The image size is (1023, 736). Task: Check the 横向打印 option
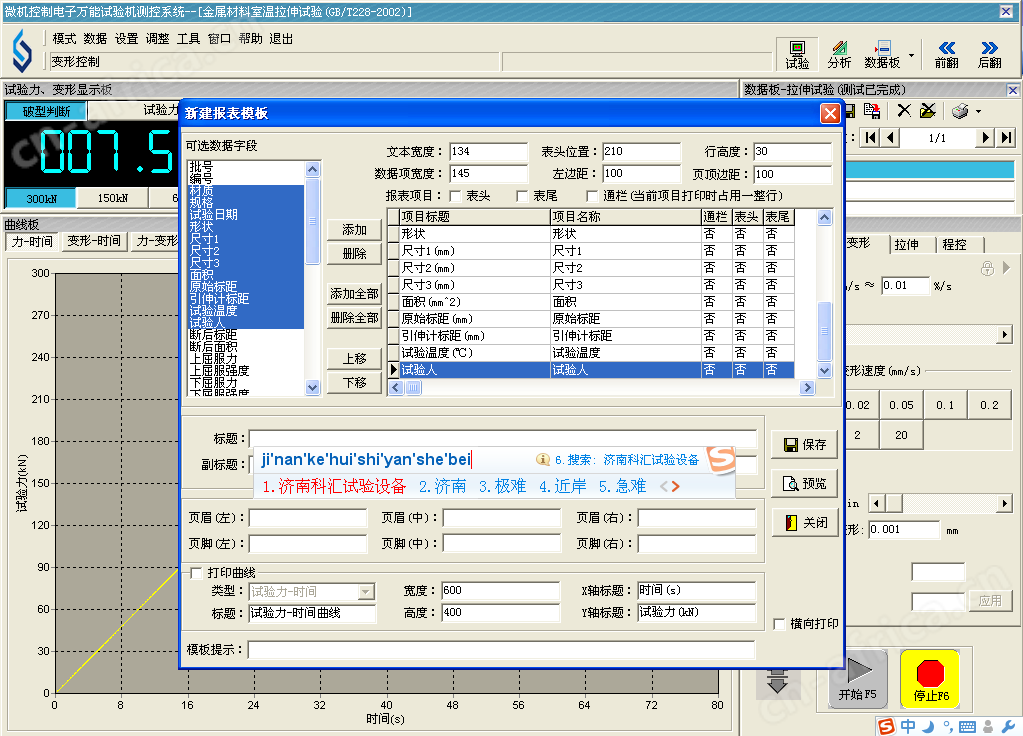pos(781,624)
